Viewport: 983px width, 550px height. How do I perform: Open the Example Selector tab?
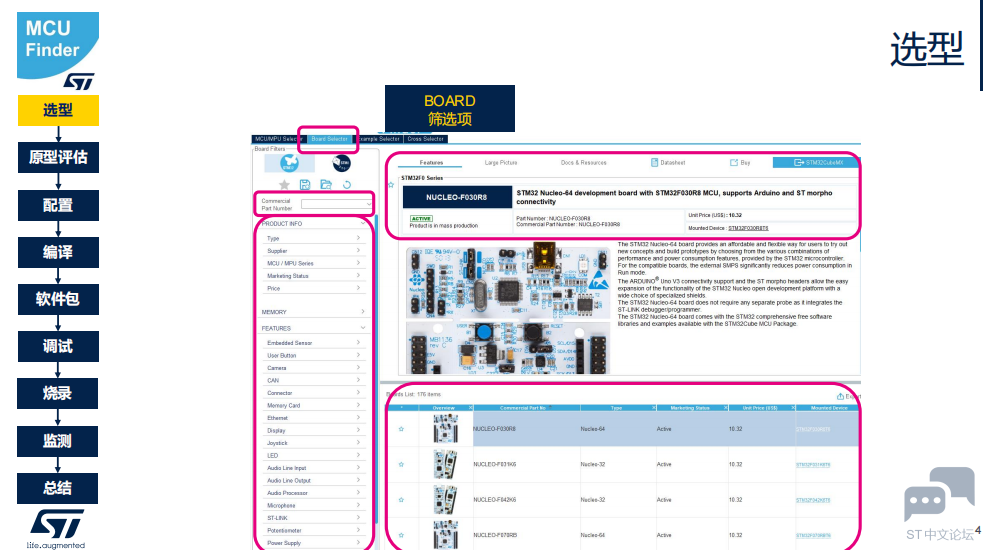pos(379,139)
